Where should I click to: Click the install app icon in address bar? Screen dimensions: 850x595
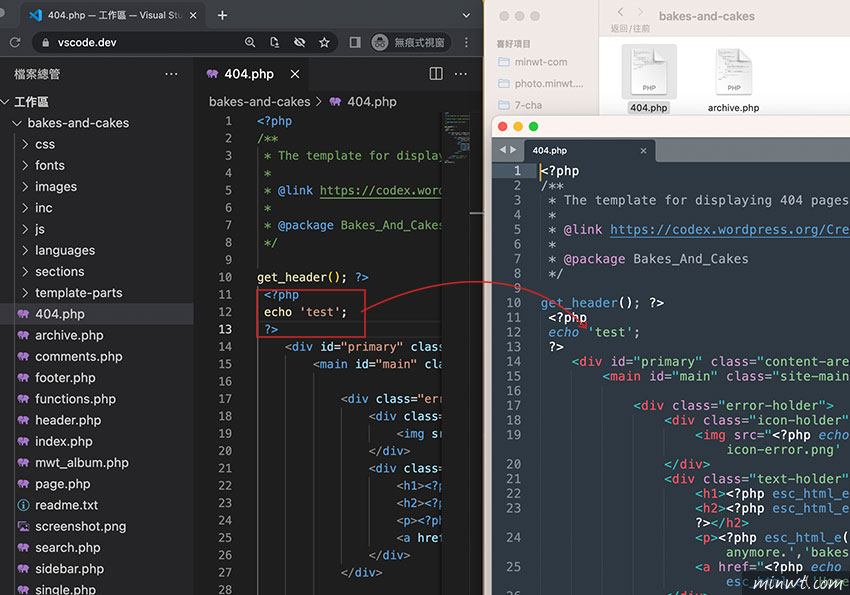click(x=275, y=42)
